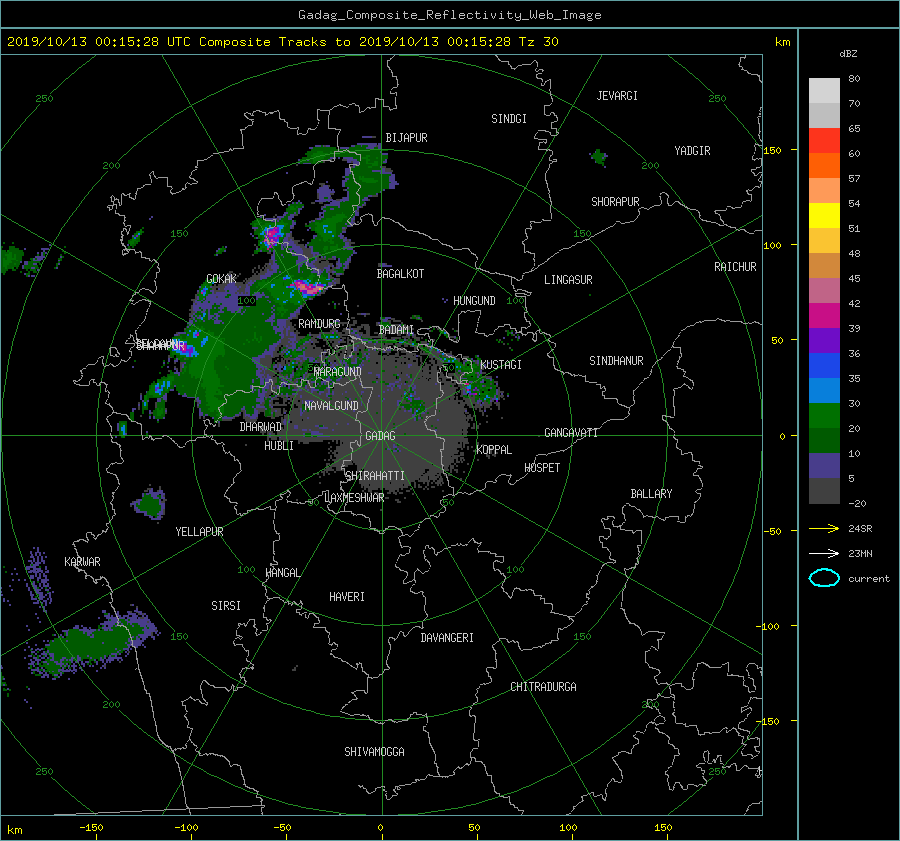Click the HAVERI city label
Viewport: 900px width, 841px height.
point(347,597)
